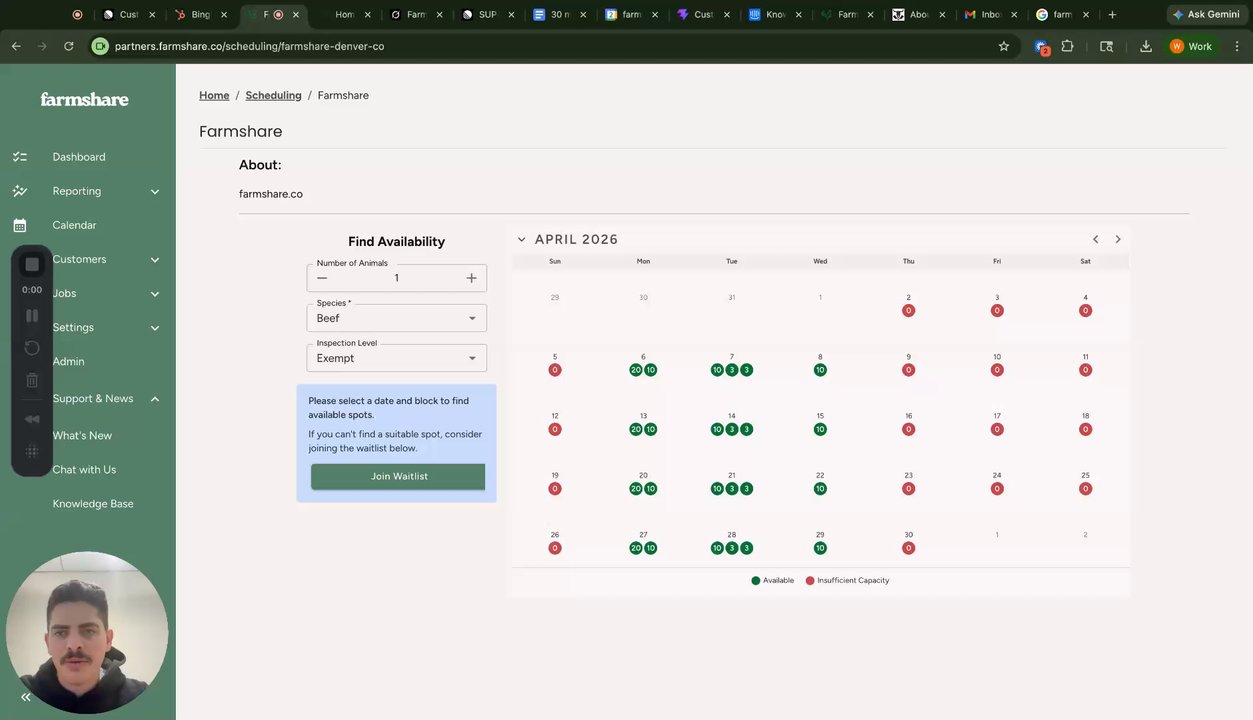Switch to the 30 m document tab
The width and height of the screenshot is (1253, 720).
click(x=561, y=15)
